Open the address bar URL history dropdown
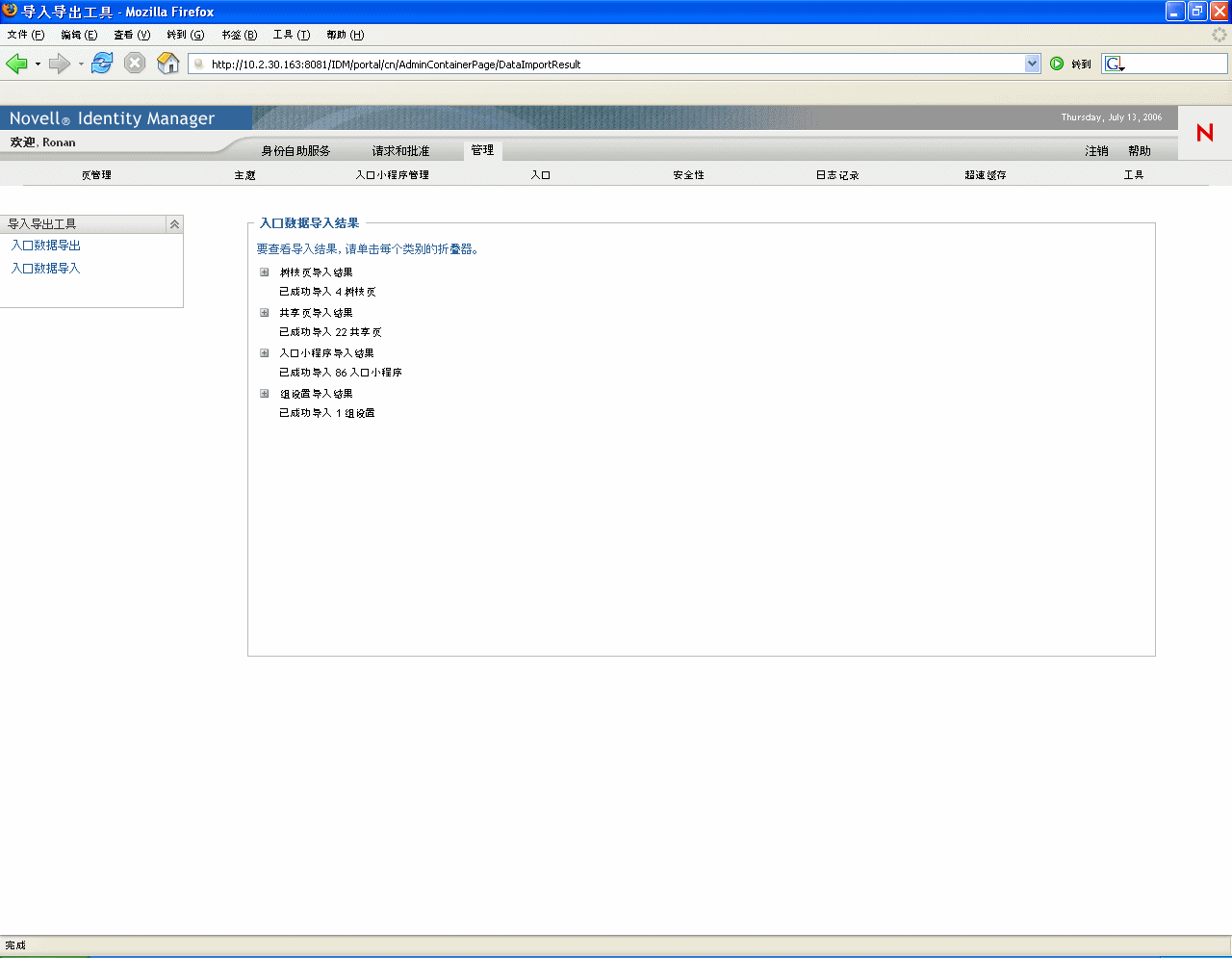This screenshot has width=1232, height=958. coord(1033,64)
